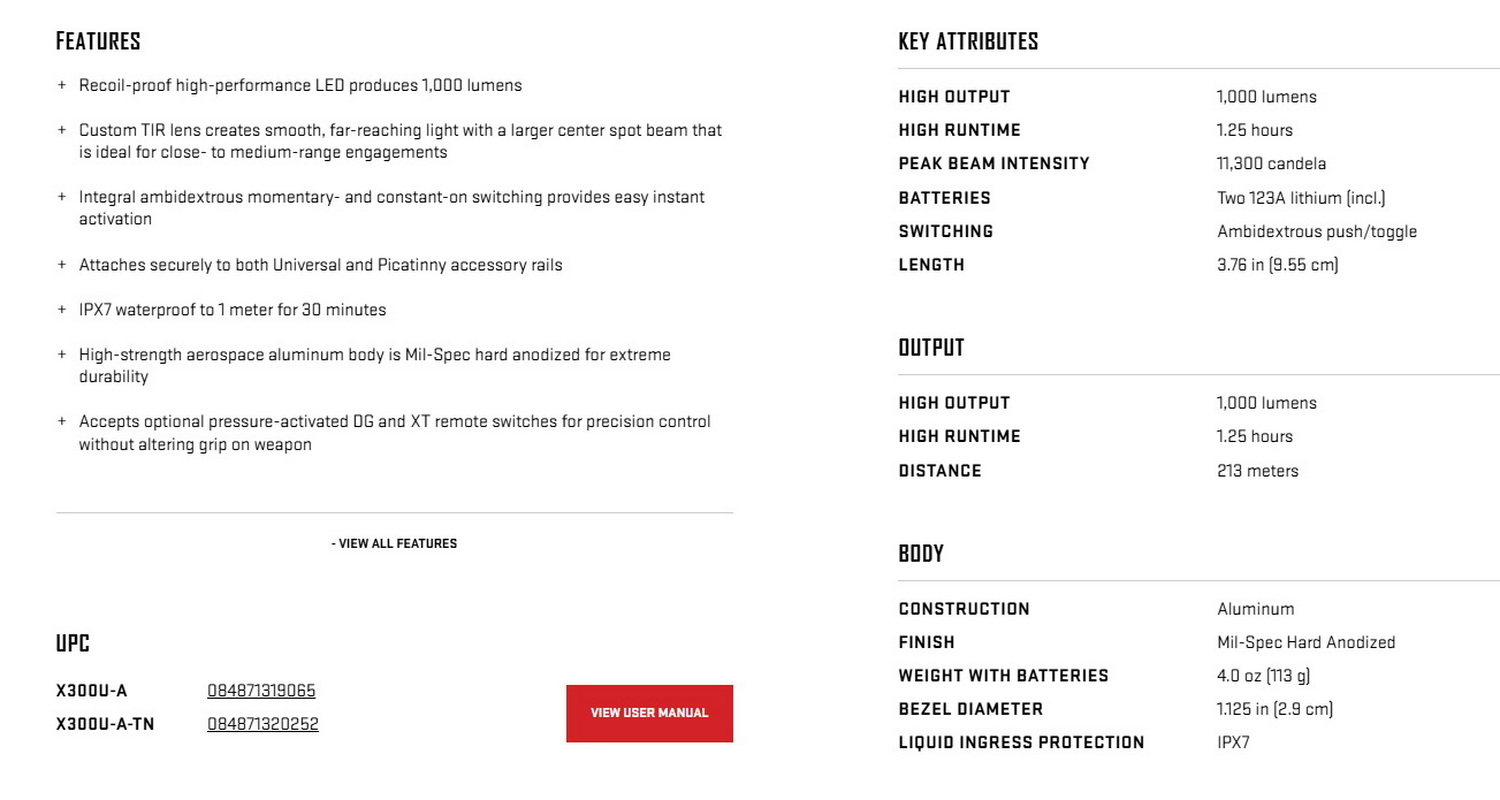
Task: Click the plus bullet beside DG and XT switches
Action: [62, 422]
